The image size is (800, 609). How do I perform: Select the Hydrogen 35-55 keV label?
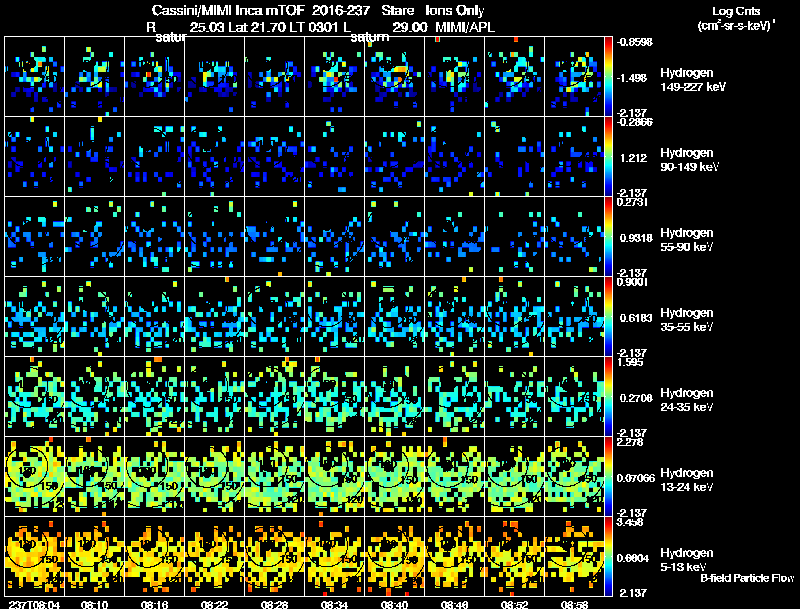[688, 320]
